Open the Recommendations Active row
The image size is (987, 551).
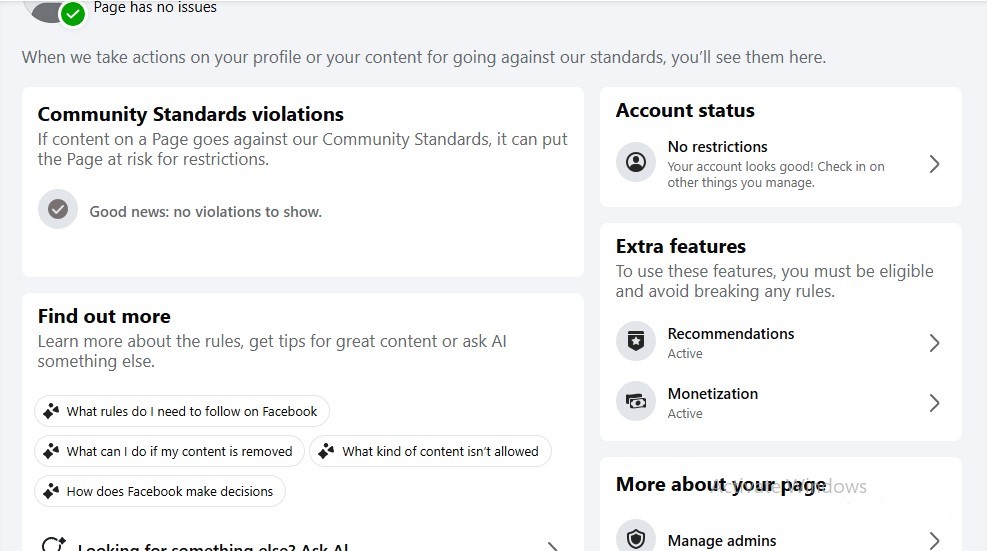pos(730,343)
